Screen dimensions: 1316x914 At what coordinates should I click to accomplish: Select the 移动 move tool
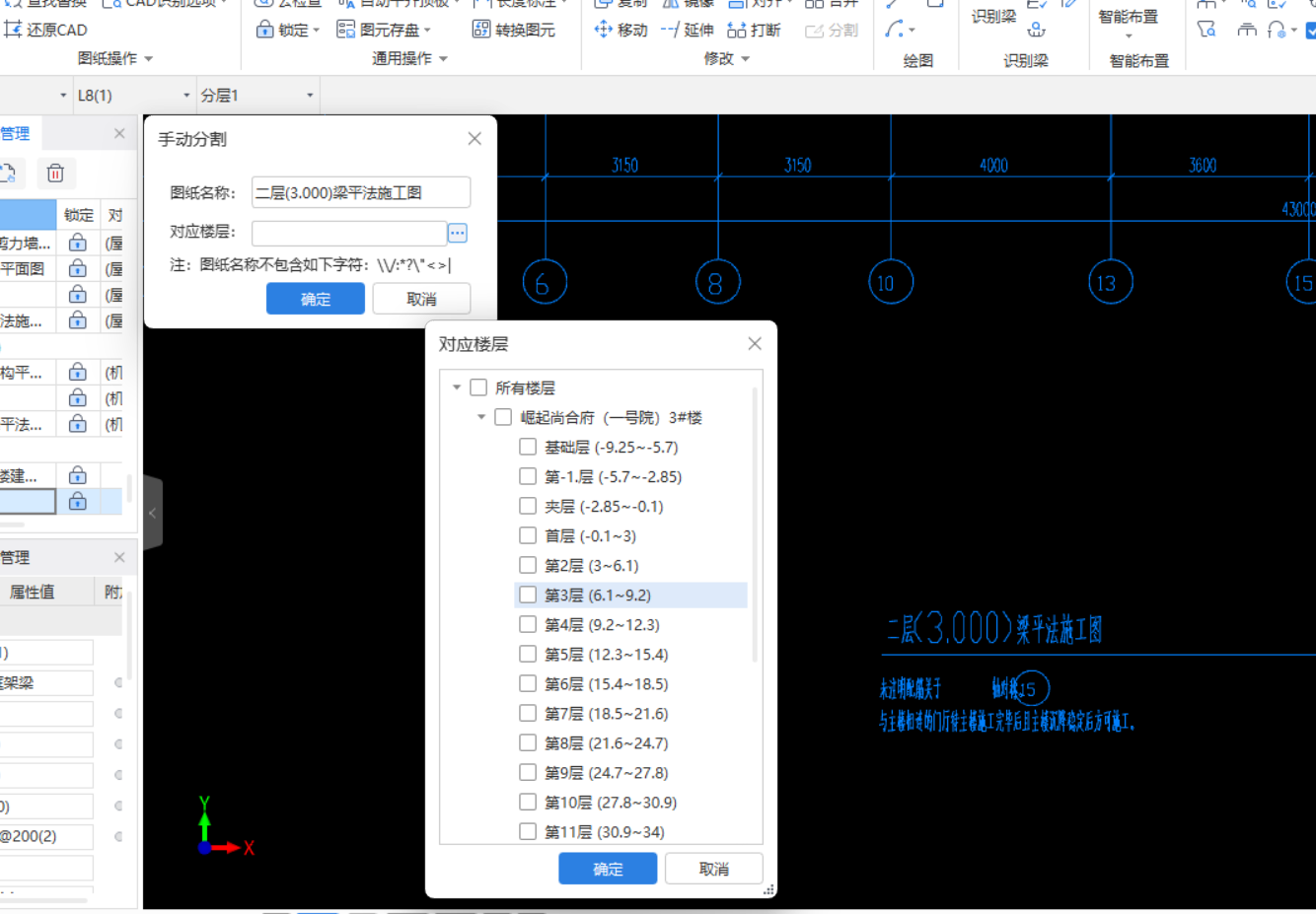(x=621, y=30)
